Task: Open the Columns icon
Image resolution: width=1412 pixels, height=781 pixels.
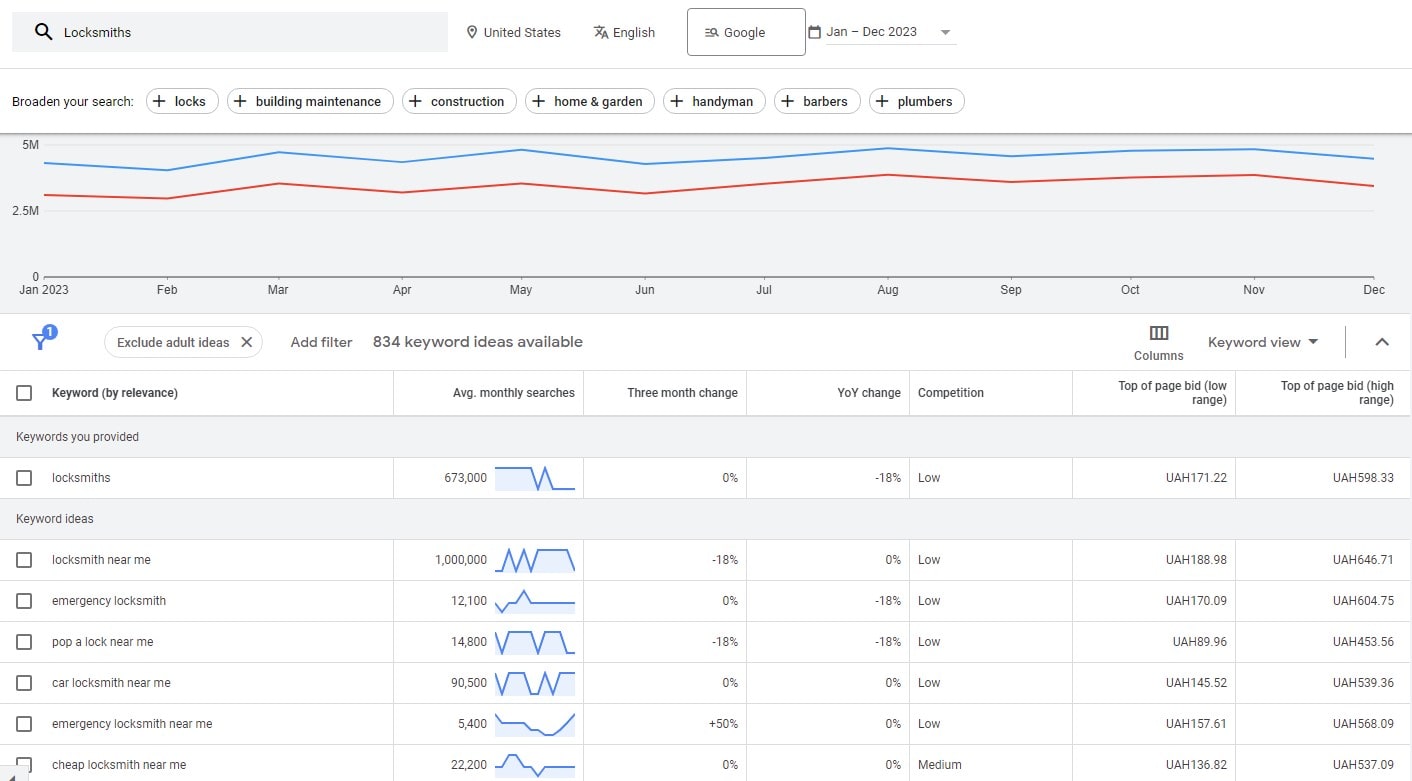Action: (x=1159, y=333)
